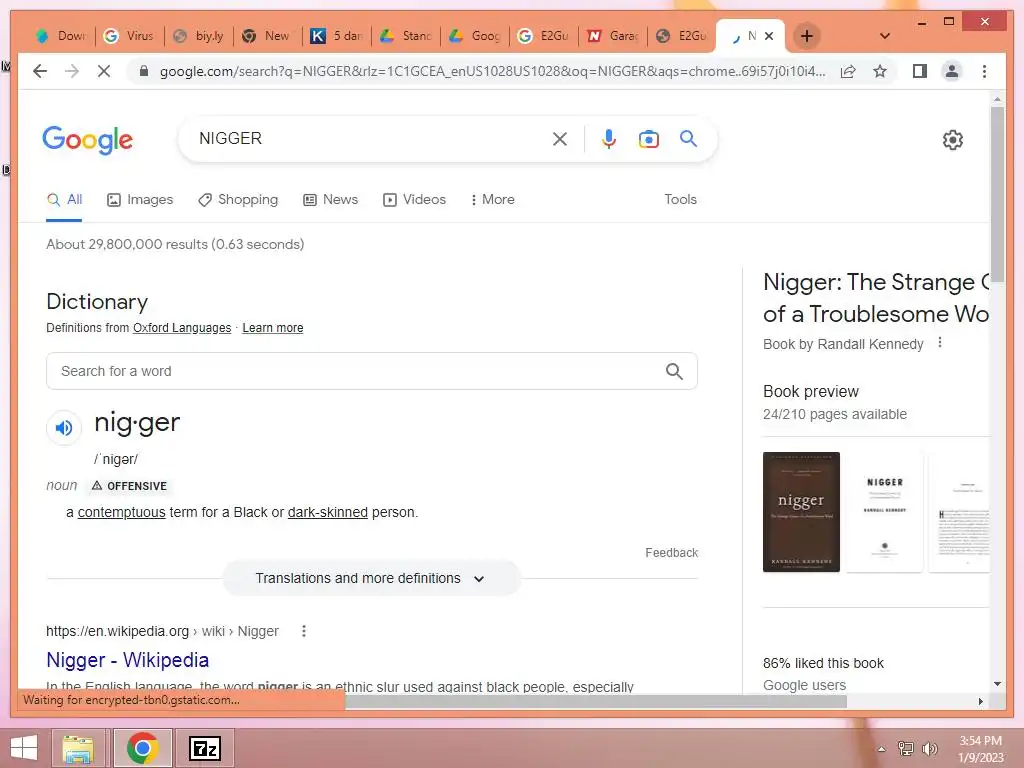This screenshot has width=1024, height=768.
Task: Open the More search filters menu
Action: coord(492,199)
